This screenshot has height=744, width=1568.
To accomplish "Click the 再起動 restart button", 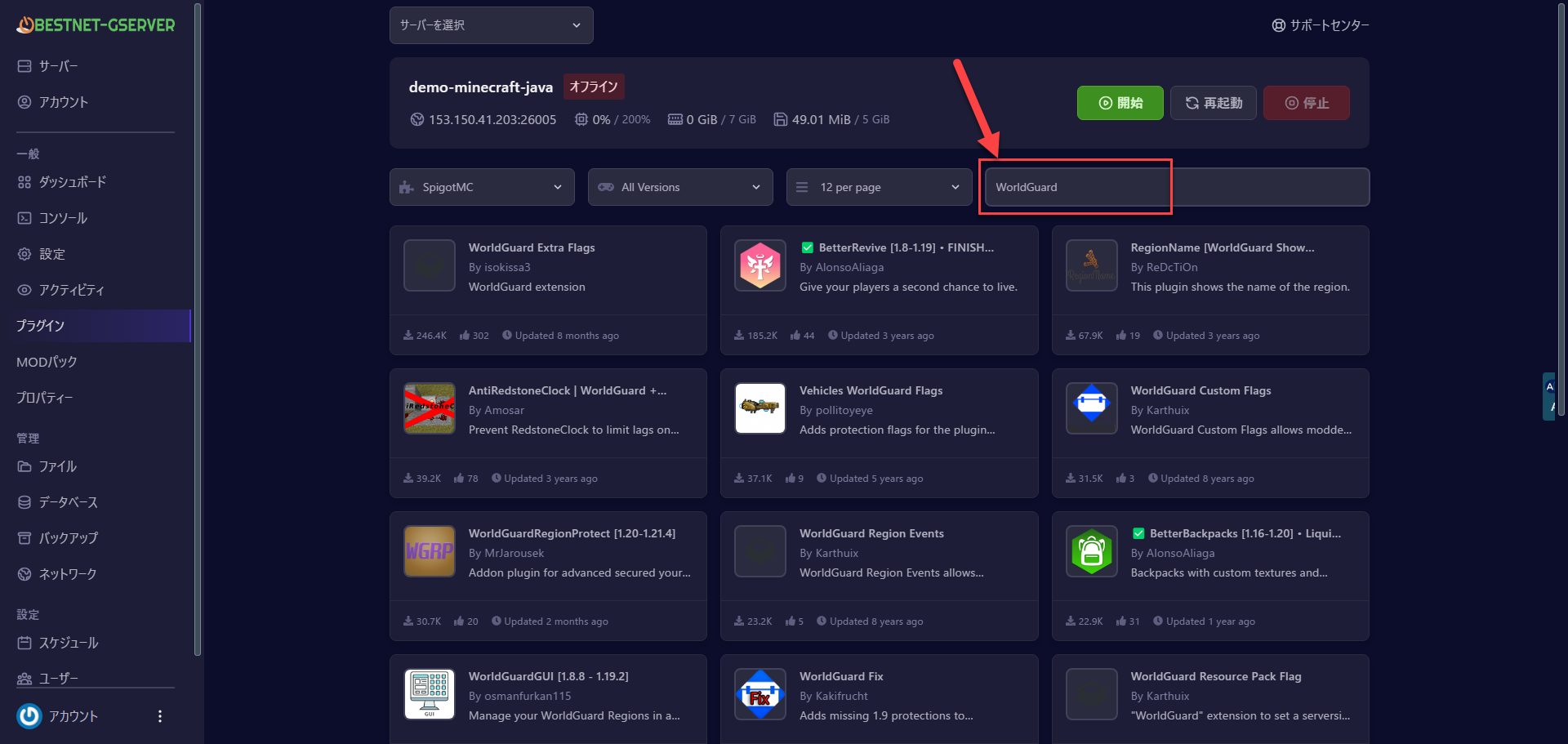I will point(1214,103).
